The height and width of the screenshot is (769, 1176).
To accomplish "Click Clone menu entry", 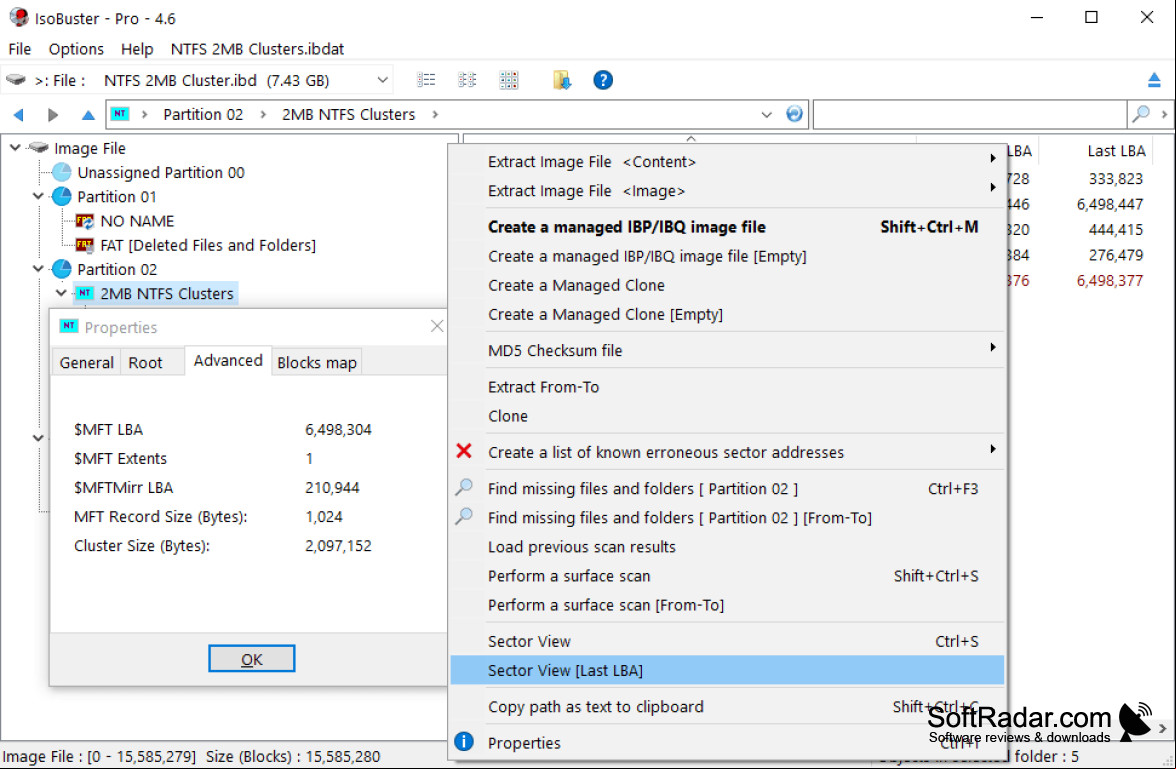I will [x=727, y=416].
